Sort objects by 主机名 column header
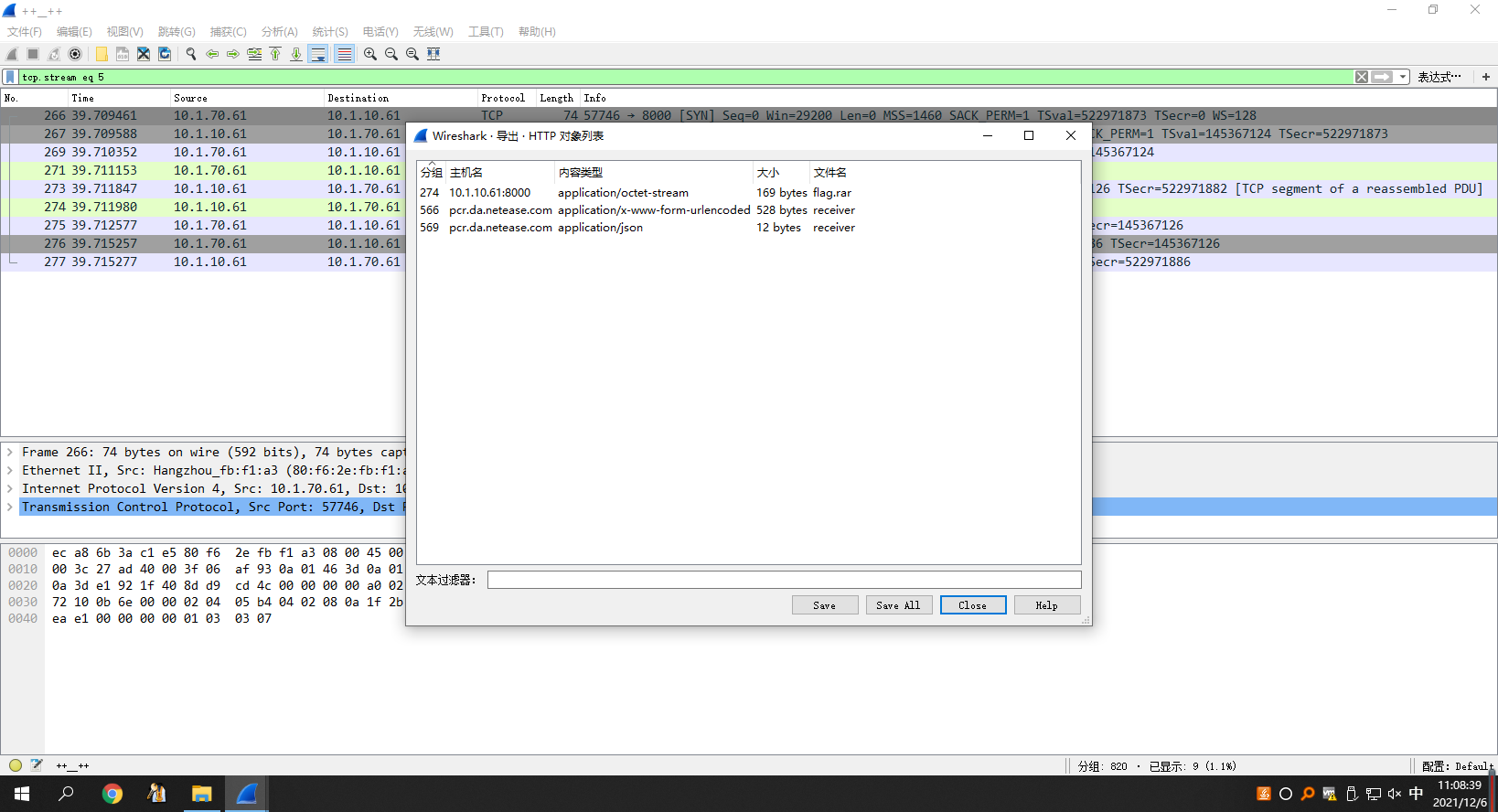Viewport: 1498px width, 812px height. pos(500,172)
